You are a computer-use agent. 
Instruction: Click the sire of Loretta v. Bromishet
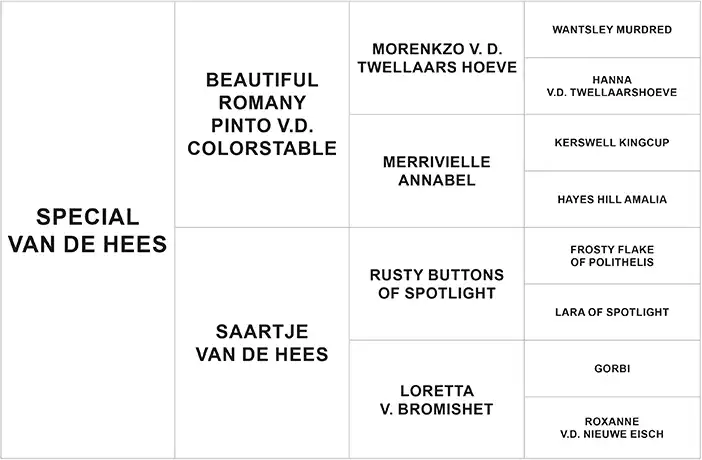tap(612, 369)
